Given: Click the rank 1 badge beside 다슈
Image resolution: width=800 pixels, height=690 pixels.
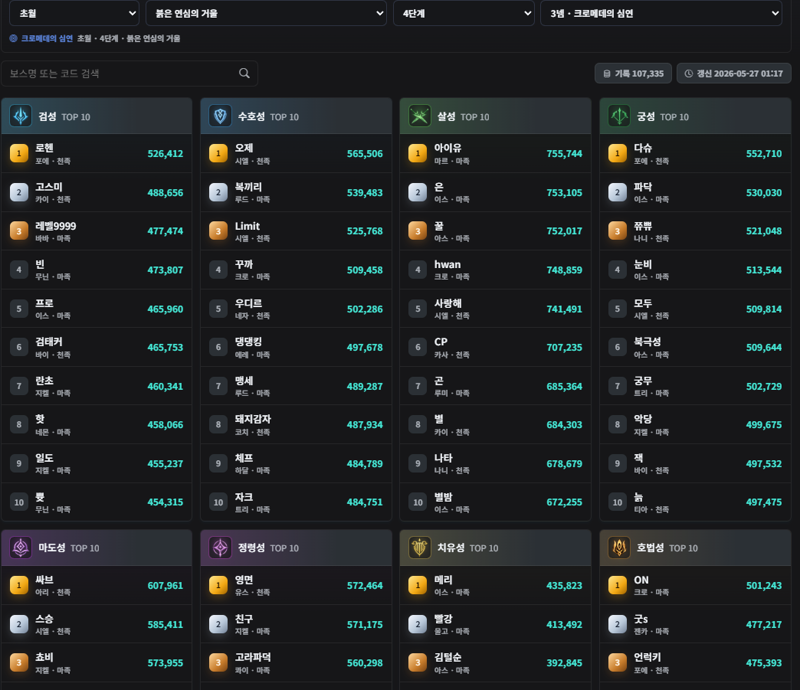Looking at the screenshot, I should pos(617,153).
